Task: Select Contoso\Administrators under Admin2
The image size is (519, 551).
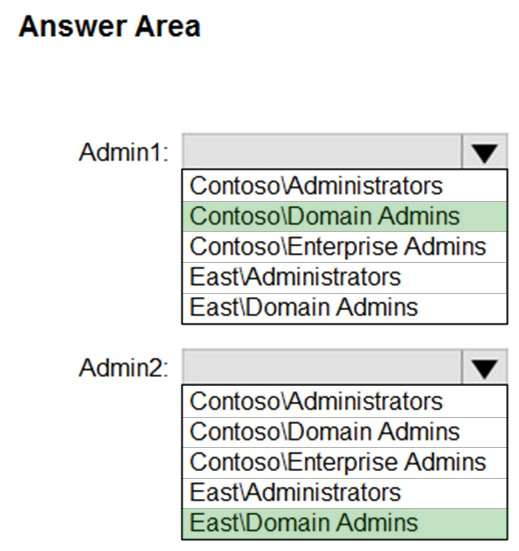Action: coord(345,401)
